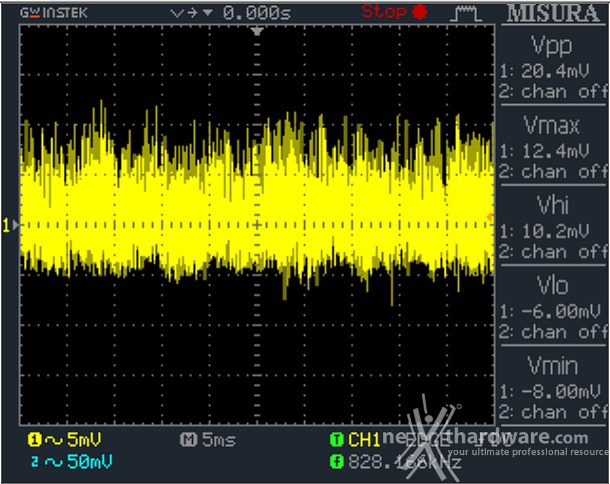Viewport: 610px width, 484px height.
Task: Click the 5ms timebase readout
Action: (219, 440)
